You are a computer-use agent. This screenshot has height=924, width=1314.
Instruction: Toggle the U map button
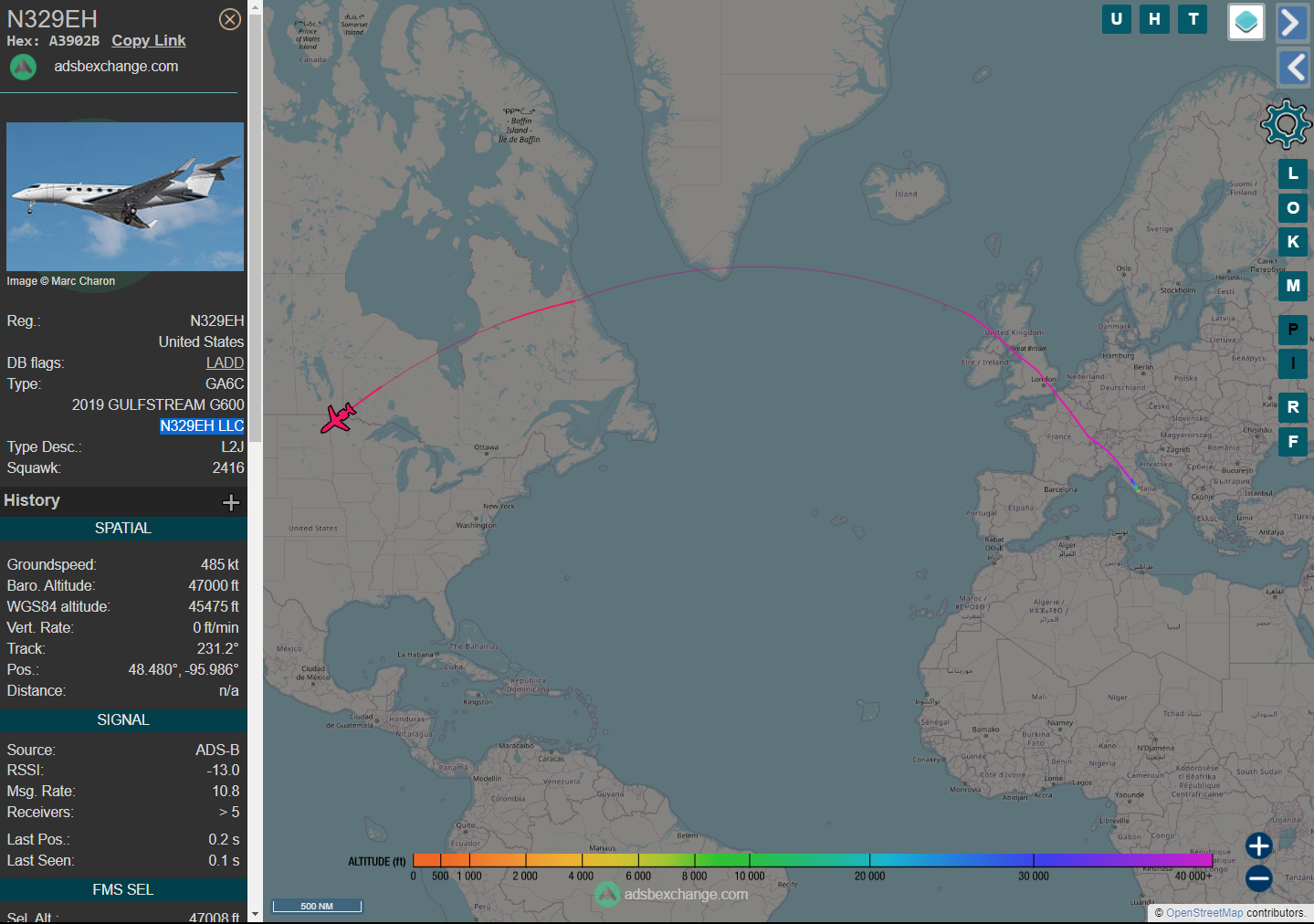pyautogui.click(x=1116, y=19)
